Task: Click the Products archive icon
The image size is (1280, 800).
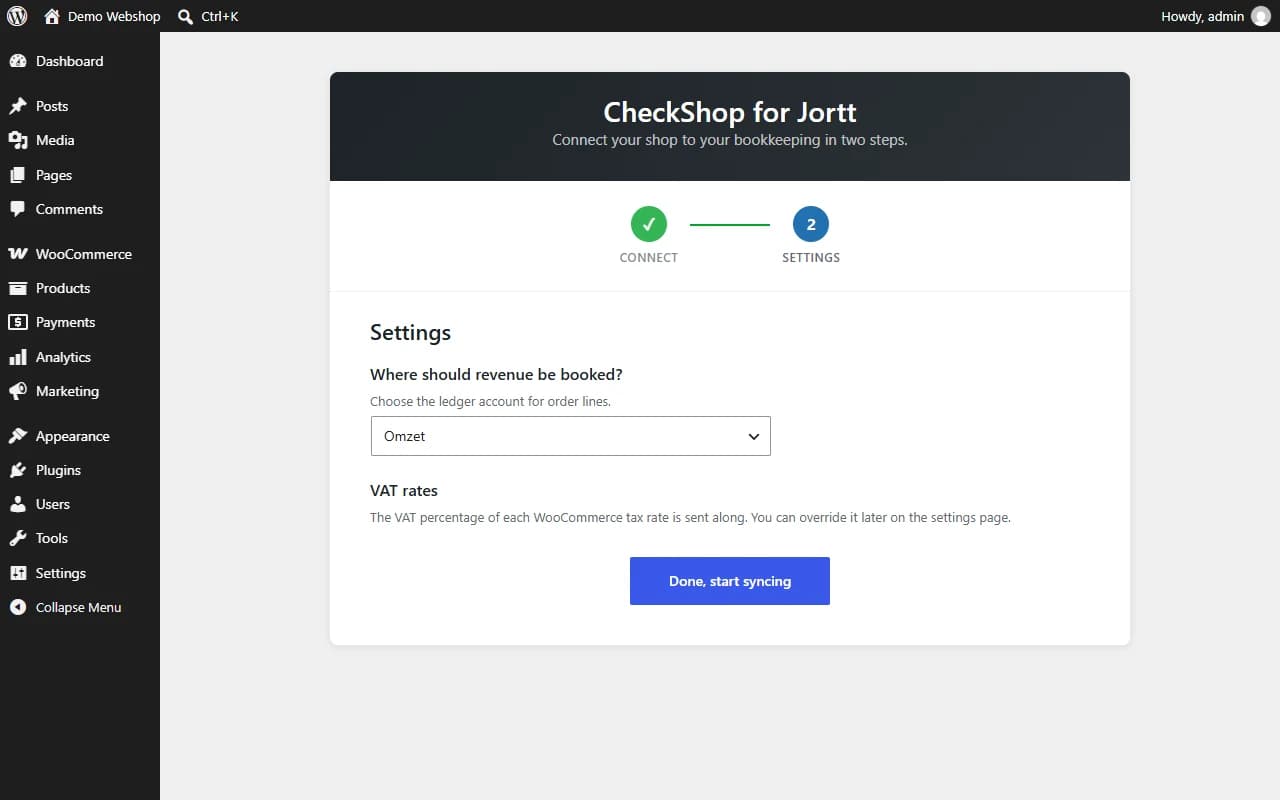Action: 18,288
